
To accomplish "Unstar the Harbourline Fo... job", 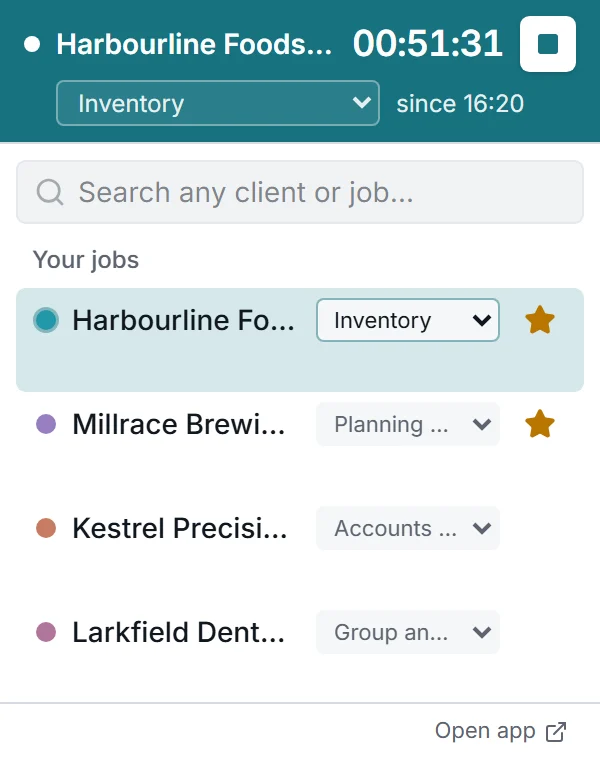I will [539, 320].
